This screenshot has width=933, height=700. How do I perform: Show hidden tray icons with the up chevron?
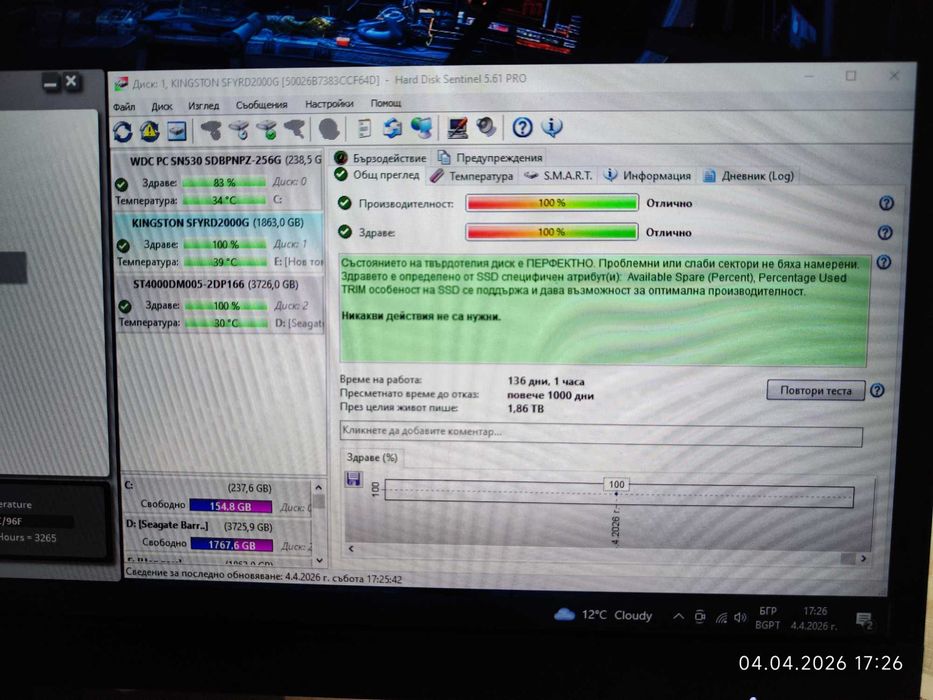[x=678, y=617]
